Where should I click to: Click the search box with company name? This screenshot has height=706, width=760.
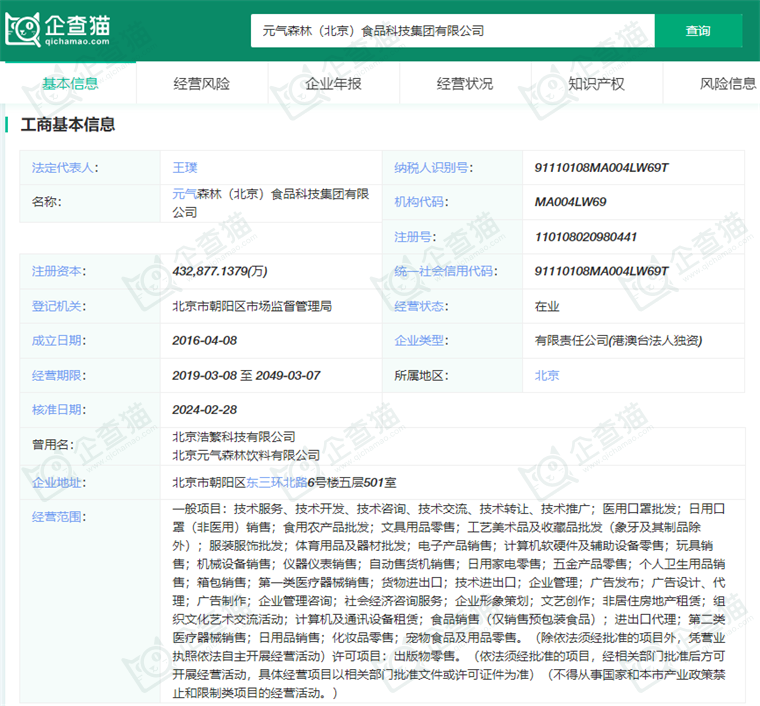pyautogui.click(x=452, y=31)
